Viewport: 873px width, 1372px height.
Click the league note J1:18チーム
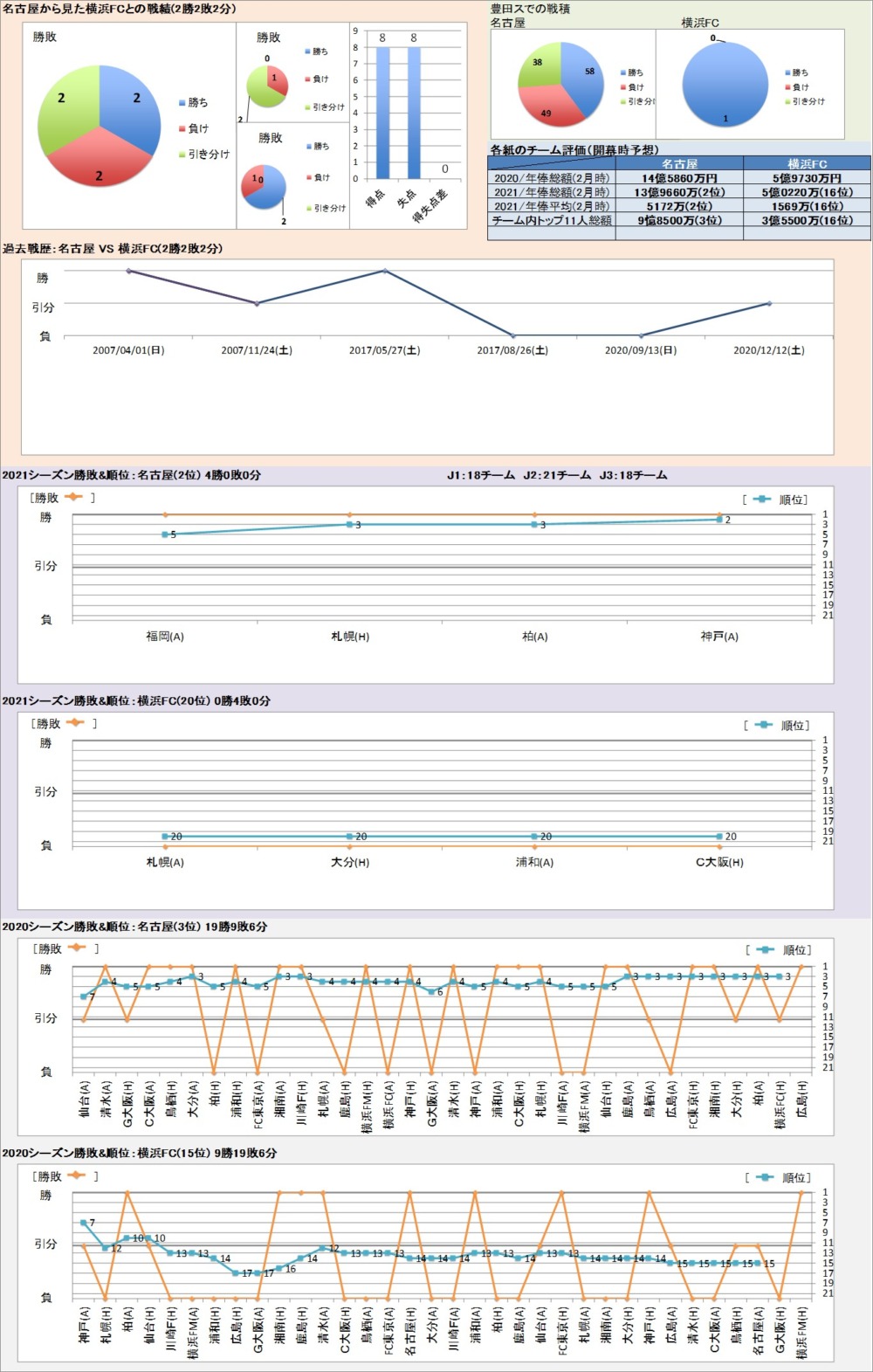481,476
